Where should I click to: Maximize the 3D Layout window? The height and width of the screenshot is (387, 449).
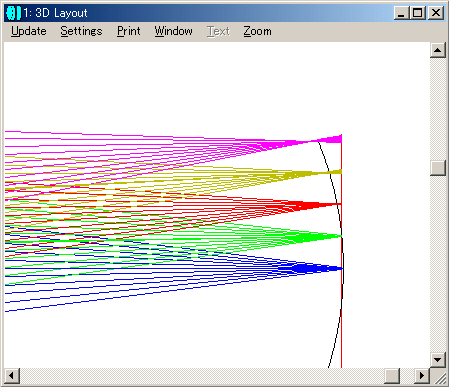(x=417, y=13)
